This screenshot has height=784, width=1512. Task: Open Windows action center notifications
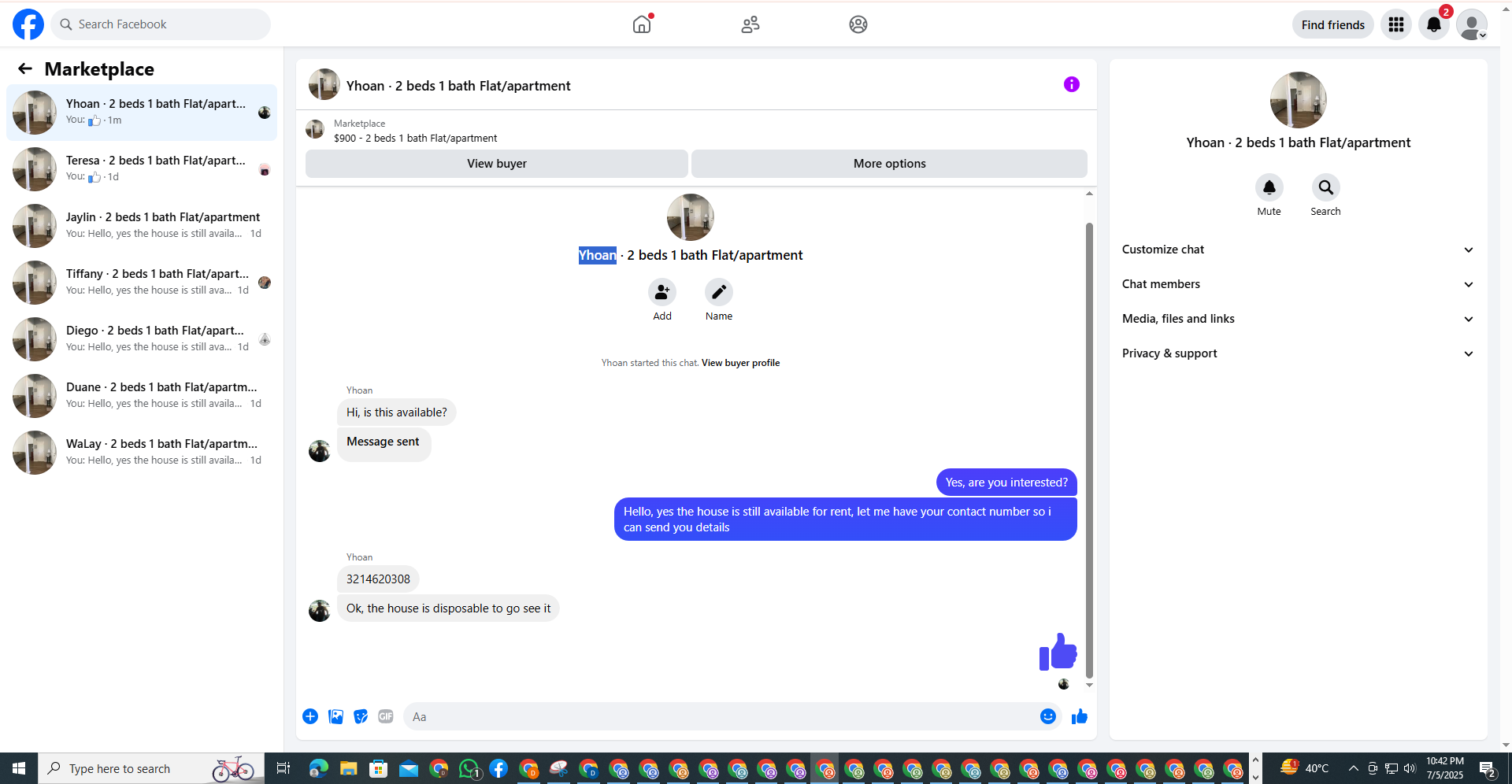tap(1488, 768)
